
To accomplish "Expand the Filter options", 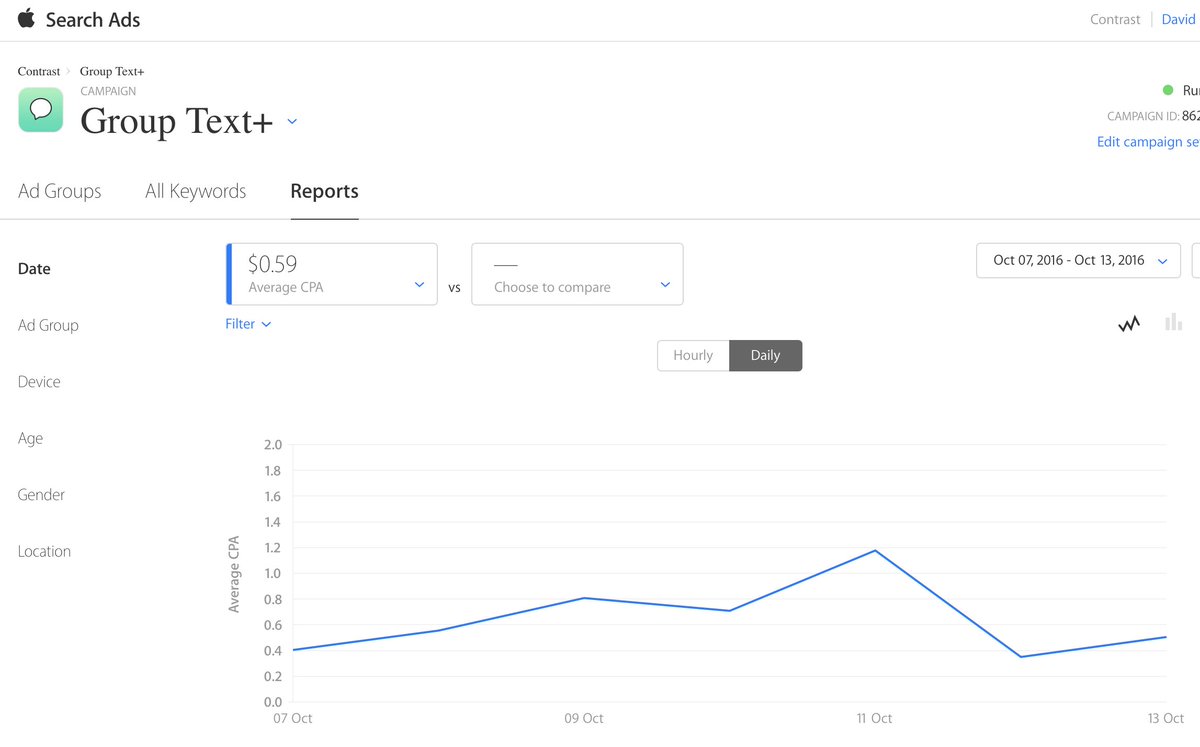I will (x=248, y=324).
